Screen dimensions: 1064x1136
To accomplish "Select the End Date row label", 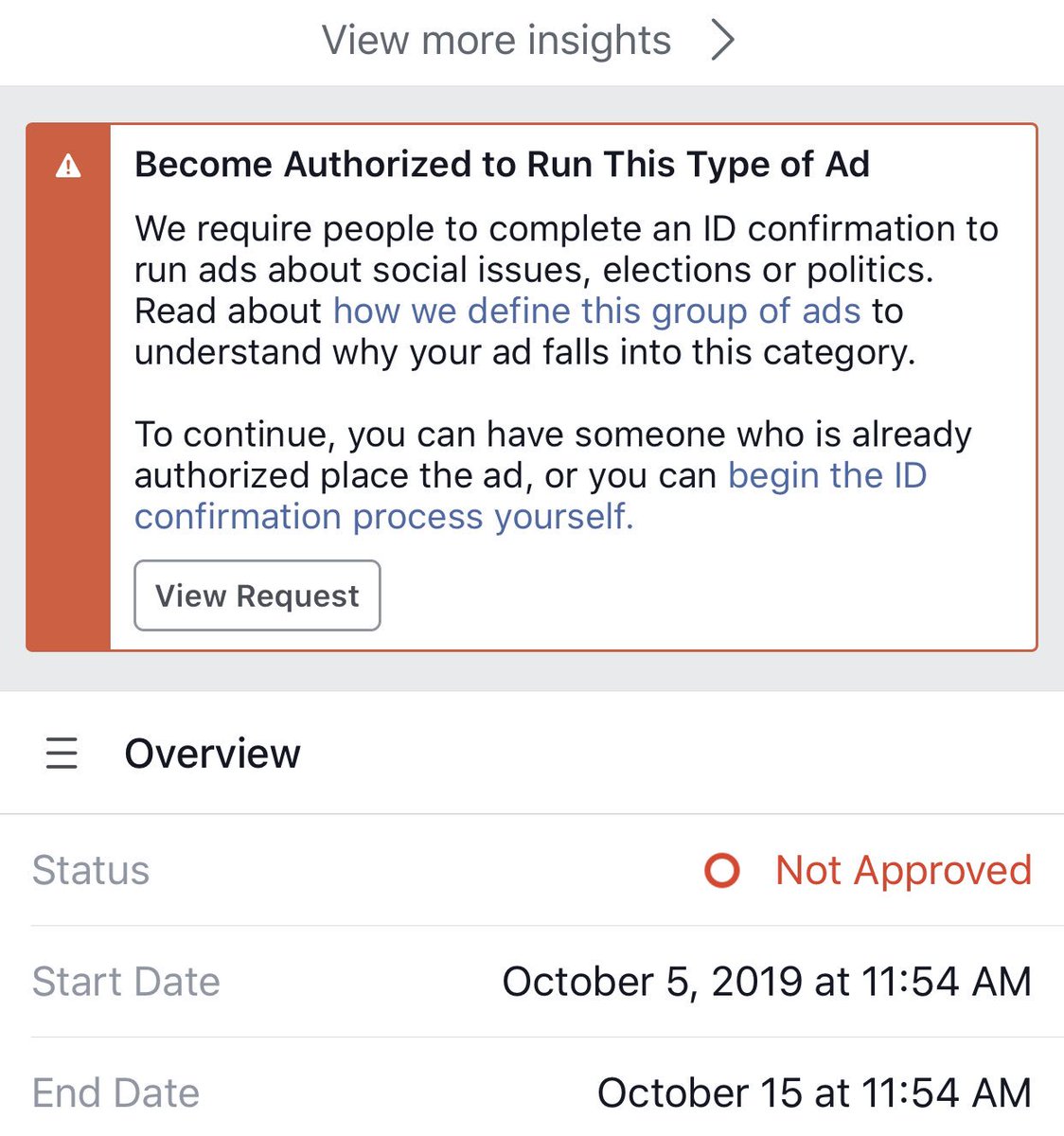I will click(115, 1093).
